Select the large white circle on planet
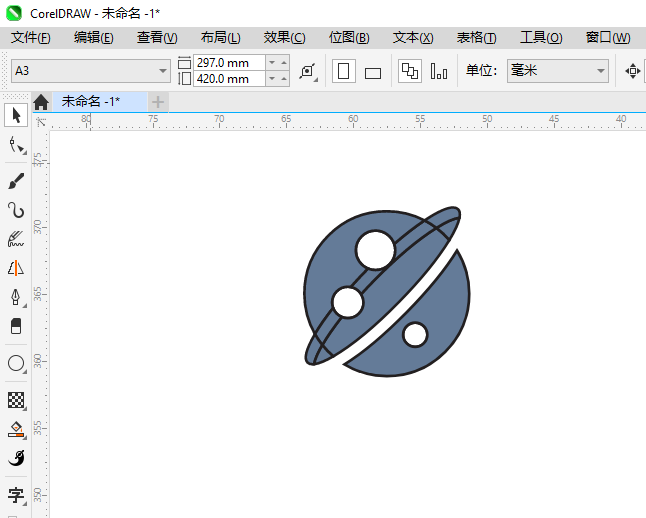646x518 pixels. (375, 250)
